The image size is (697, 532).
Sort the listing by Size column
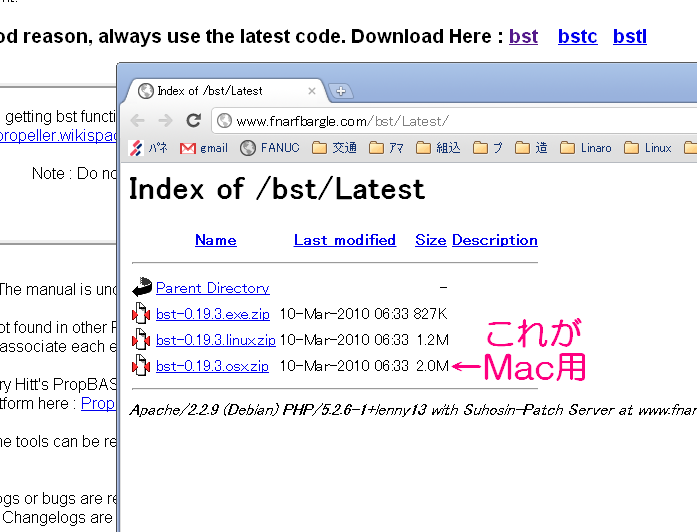tap(430, 240)
